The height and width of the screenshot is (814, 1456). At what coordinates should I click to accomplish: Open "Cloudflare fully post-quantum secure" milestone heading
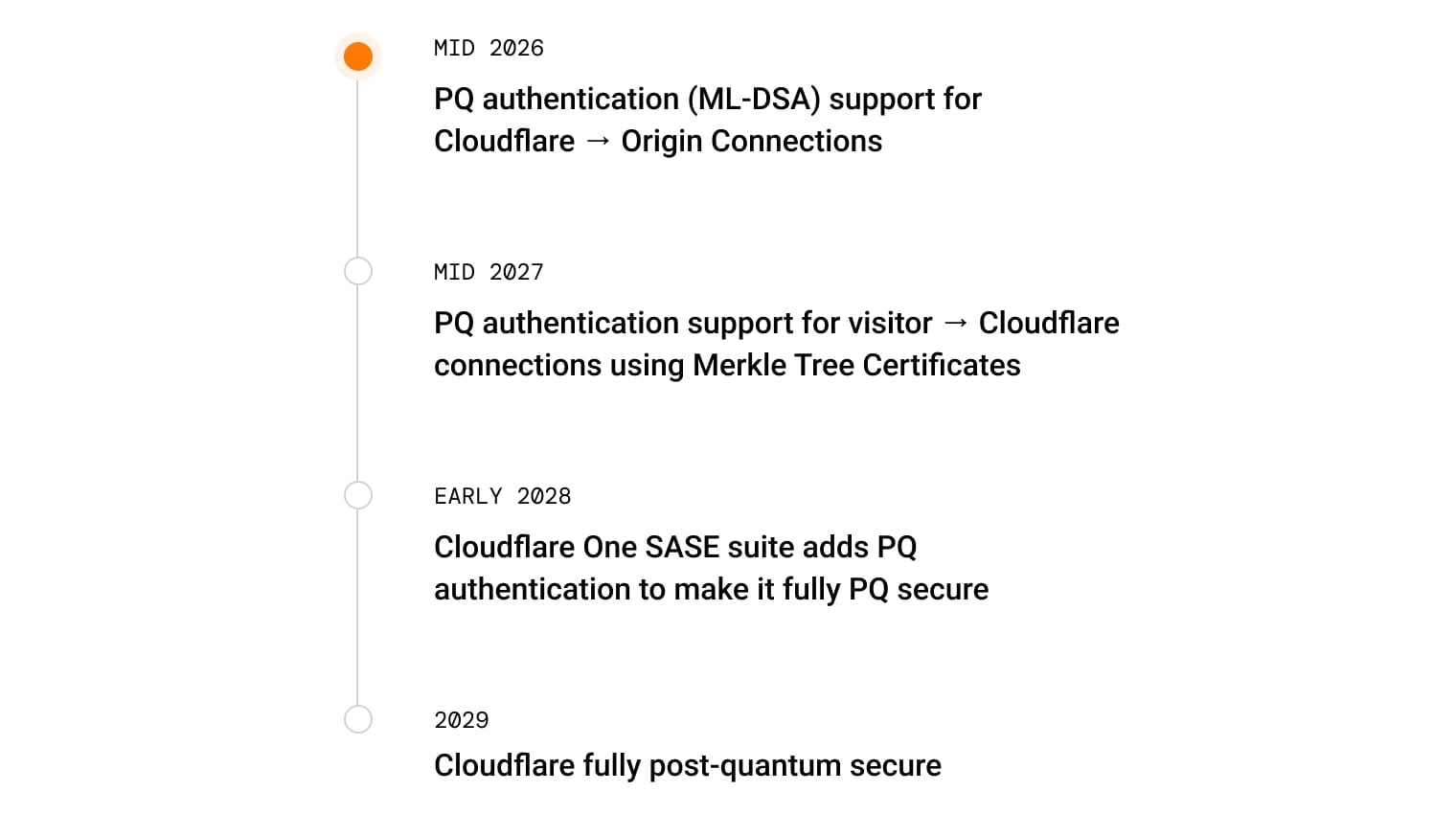point(687,765)
